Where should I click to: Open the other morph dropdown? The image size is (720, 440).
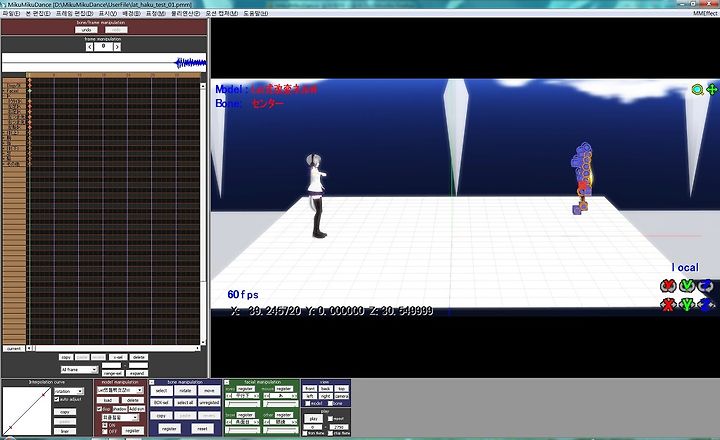click(x=280, y=422)
